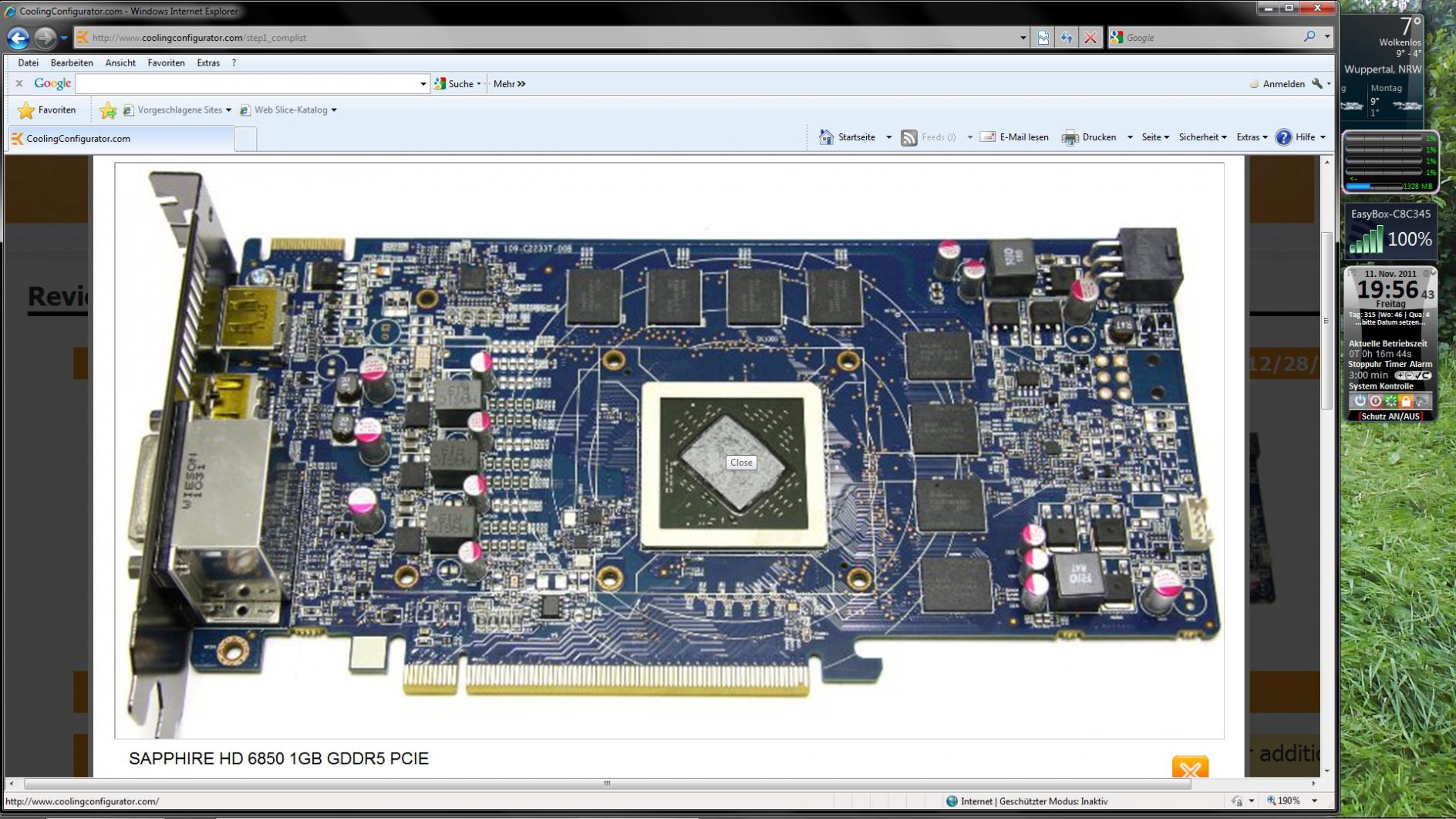Toggle the Schutz AN/AUS button
The width and height of the screenshot is (1456, 819).
[x=1390, y=416]
